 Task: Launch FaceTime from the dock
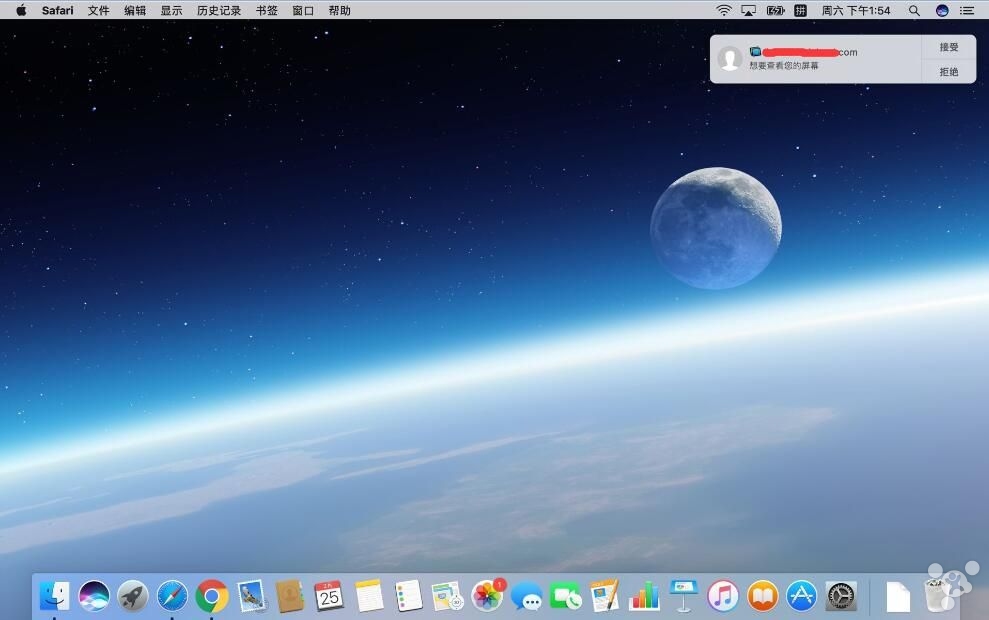pyautogui.click(x=566, y=596)
